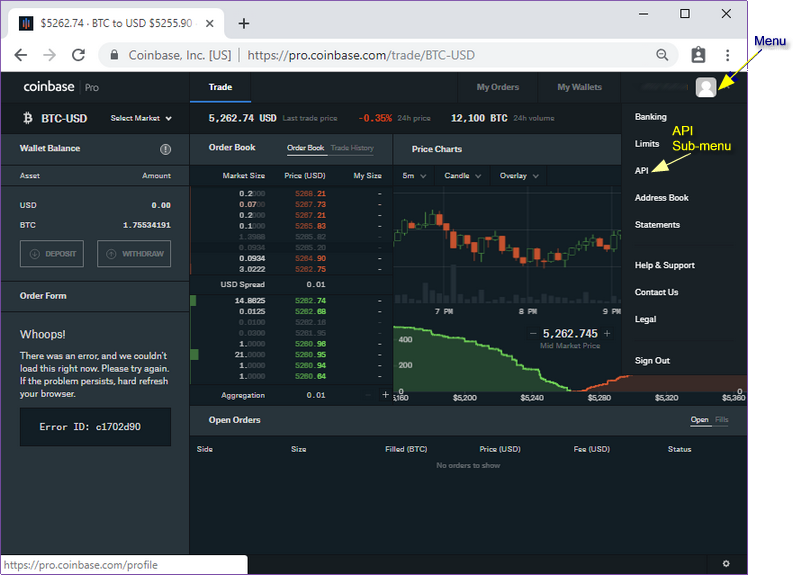Click the BTC balance 1.75534191
The image size is (800, 575).
click(146, 225)
